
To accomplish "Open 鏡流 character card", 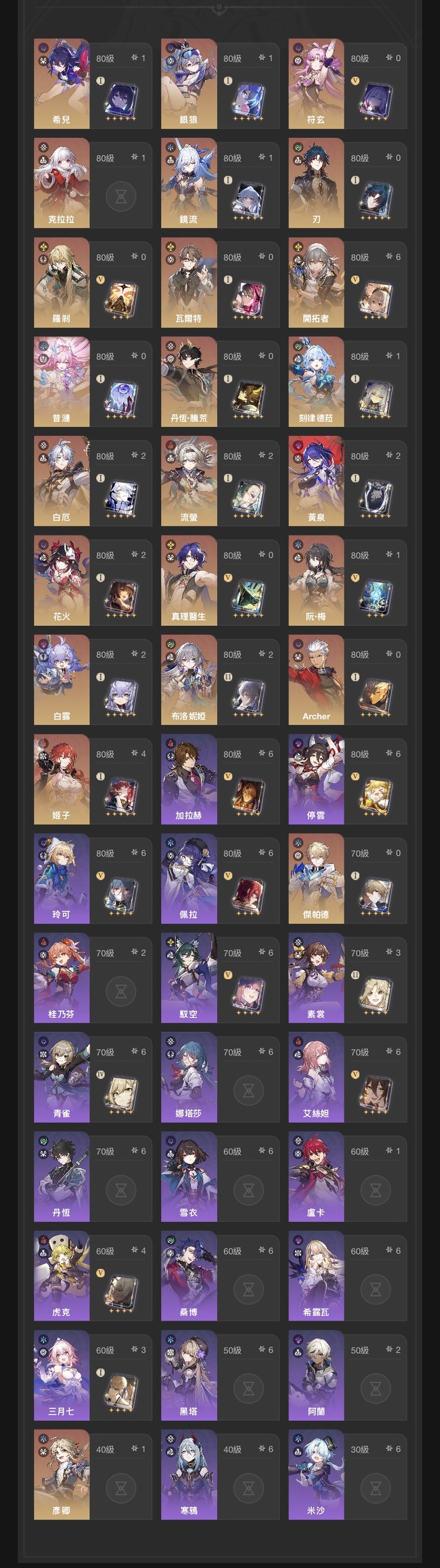I will 218,183.
